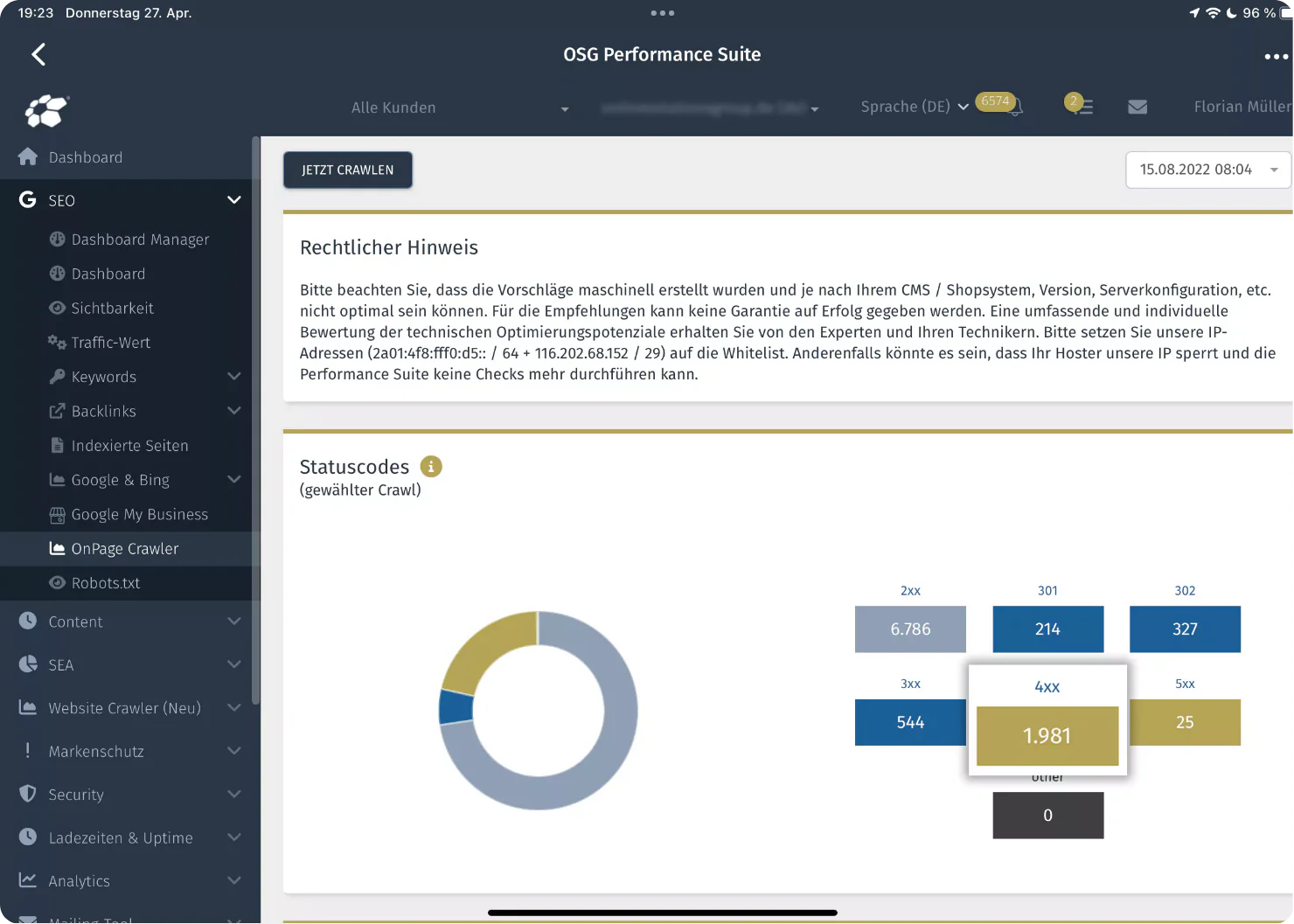This screenshot has width=1294, height=924.
Task: Expand the Content section chevron
Action: [x=234, y=621]
